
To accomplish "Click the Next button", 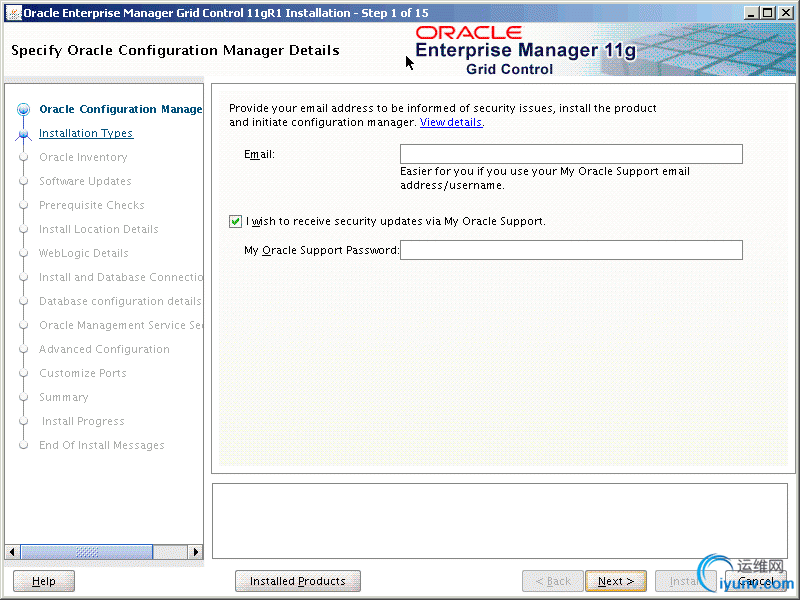I will (x=616, y=581).
